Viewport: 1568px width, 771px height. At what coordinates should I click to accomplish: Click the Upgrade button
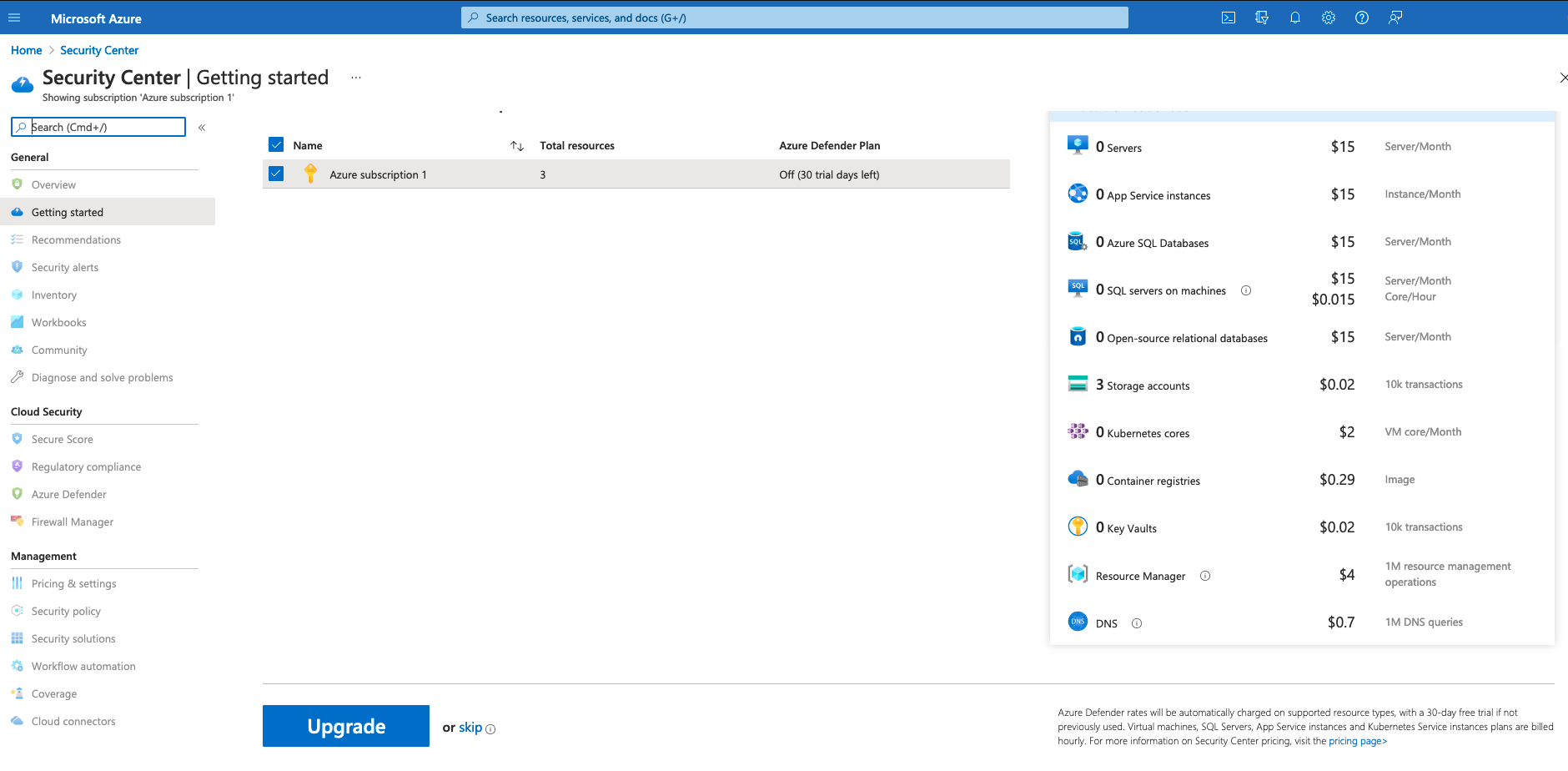coord(346,726)
